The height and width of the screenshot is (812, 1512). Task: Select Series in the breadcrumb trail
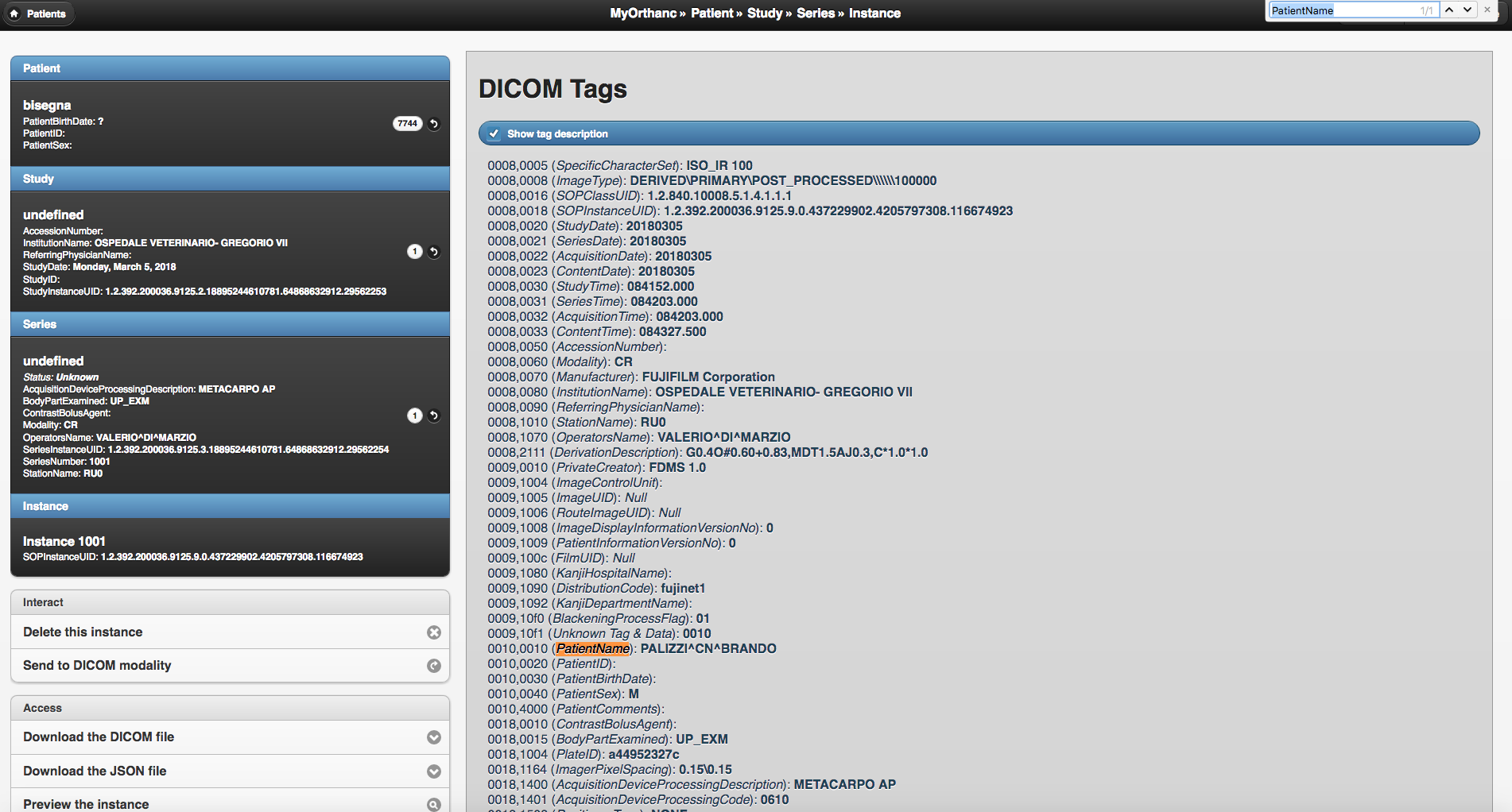(x=816, y=14)
